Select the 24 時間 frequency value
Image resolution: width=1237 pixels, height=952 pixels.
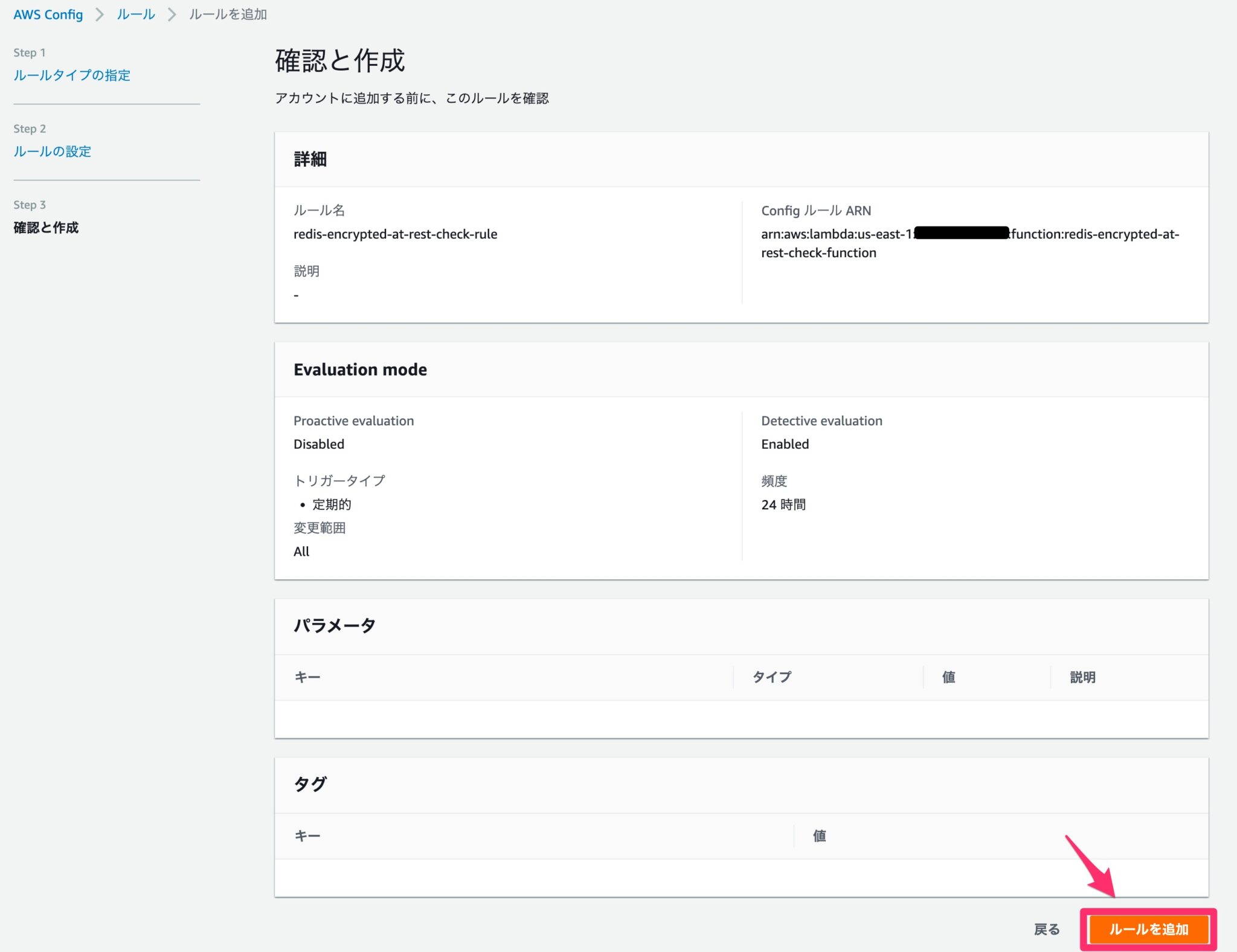pyautogui.click(x=784, y=504)
